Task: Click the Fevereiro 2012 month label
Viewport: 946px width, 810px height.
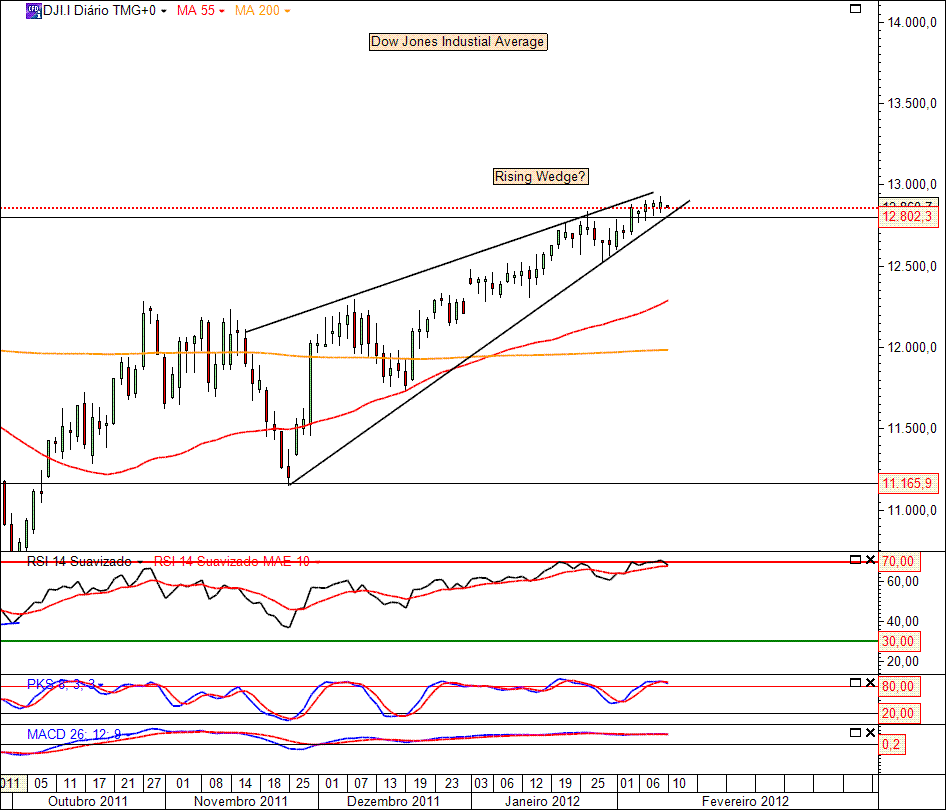Action: 745,802
